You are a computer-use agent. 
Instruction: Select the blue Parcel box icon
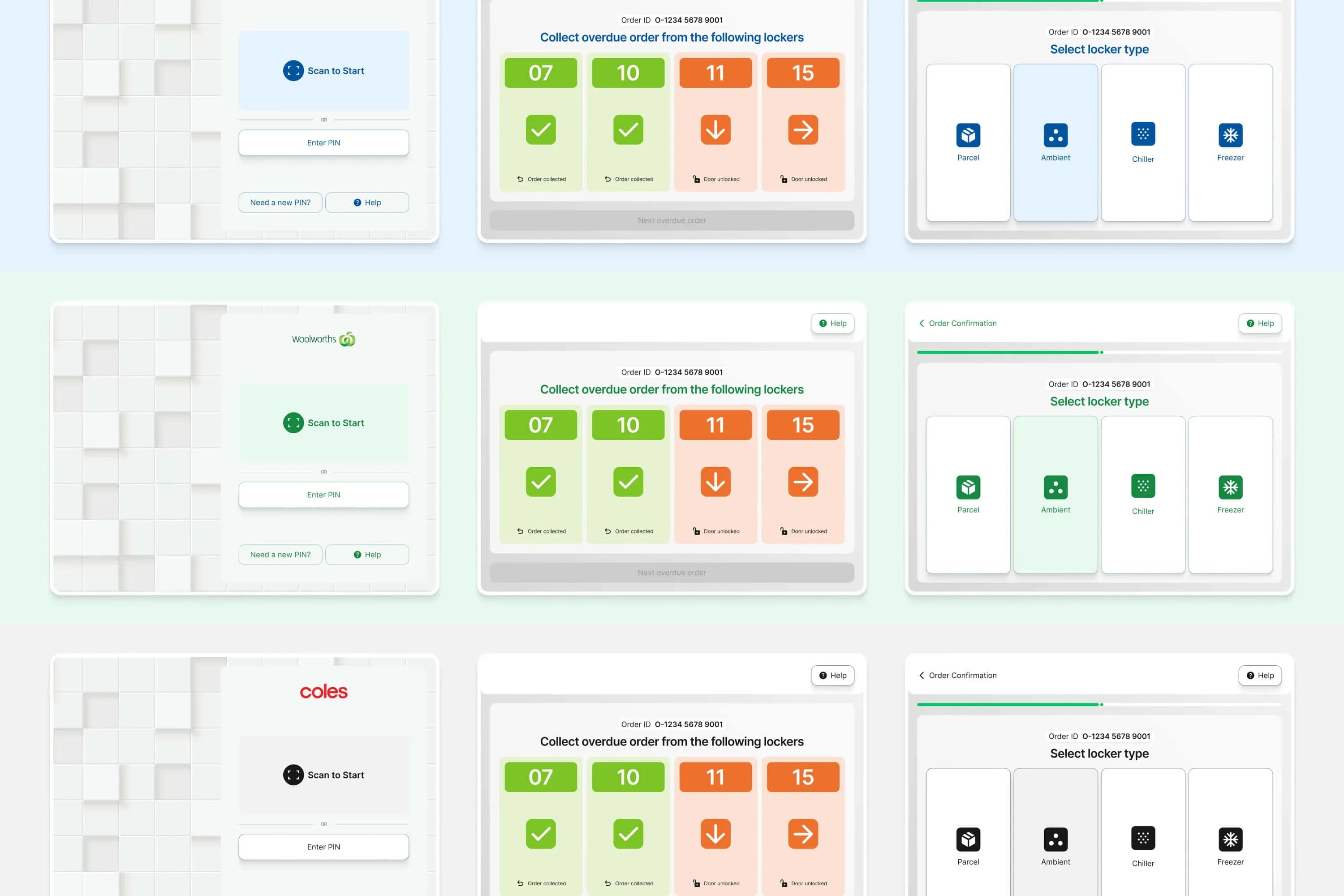pyautogui.click(x=968, y=135)
